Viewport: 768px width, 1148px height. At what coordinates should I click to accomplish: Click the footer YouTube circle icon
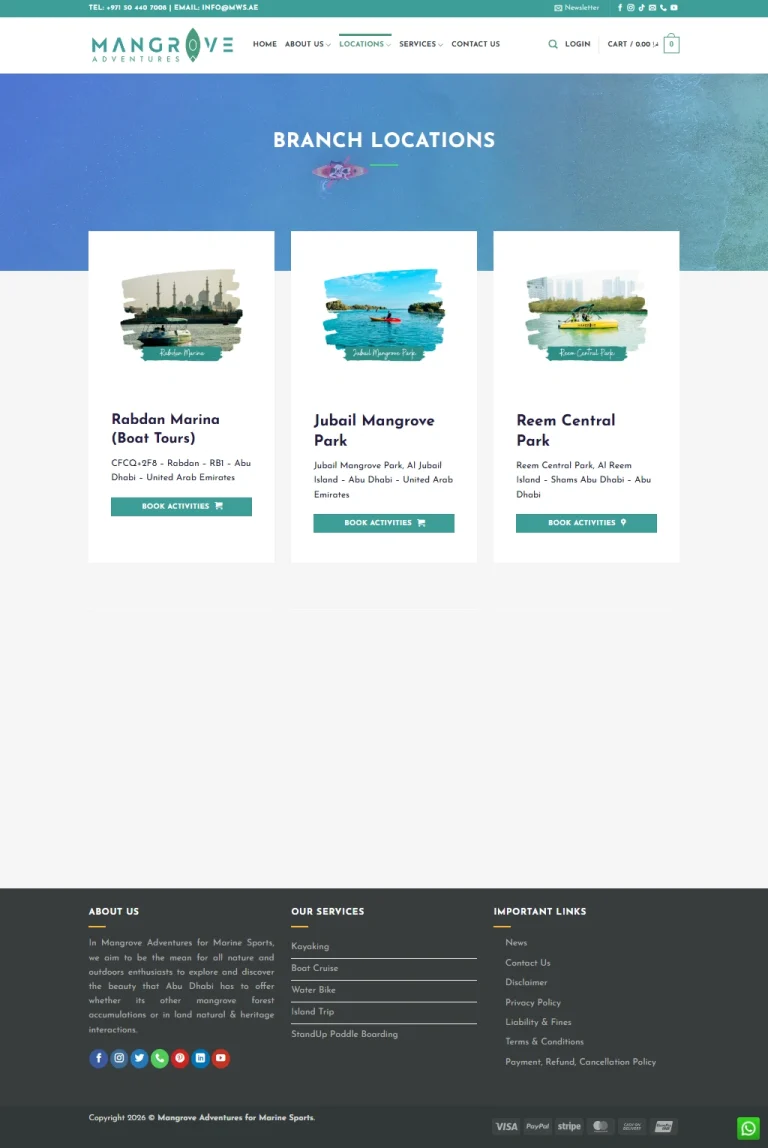(220, 1058)
